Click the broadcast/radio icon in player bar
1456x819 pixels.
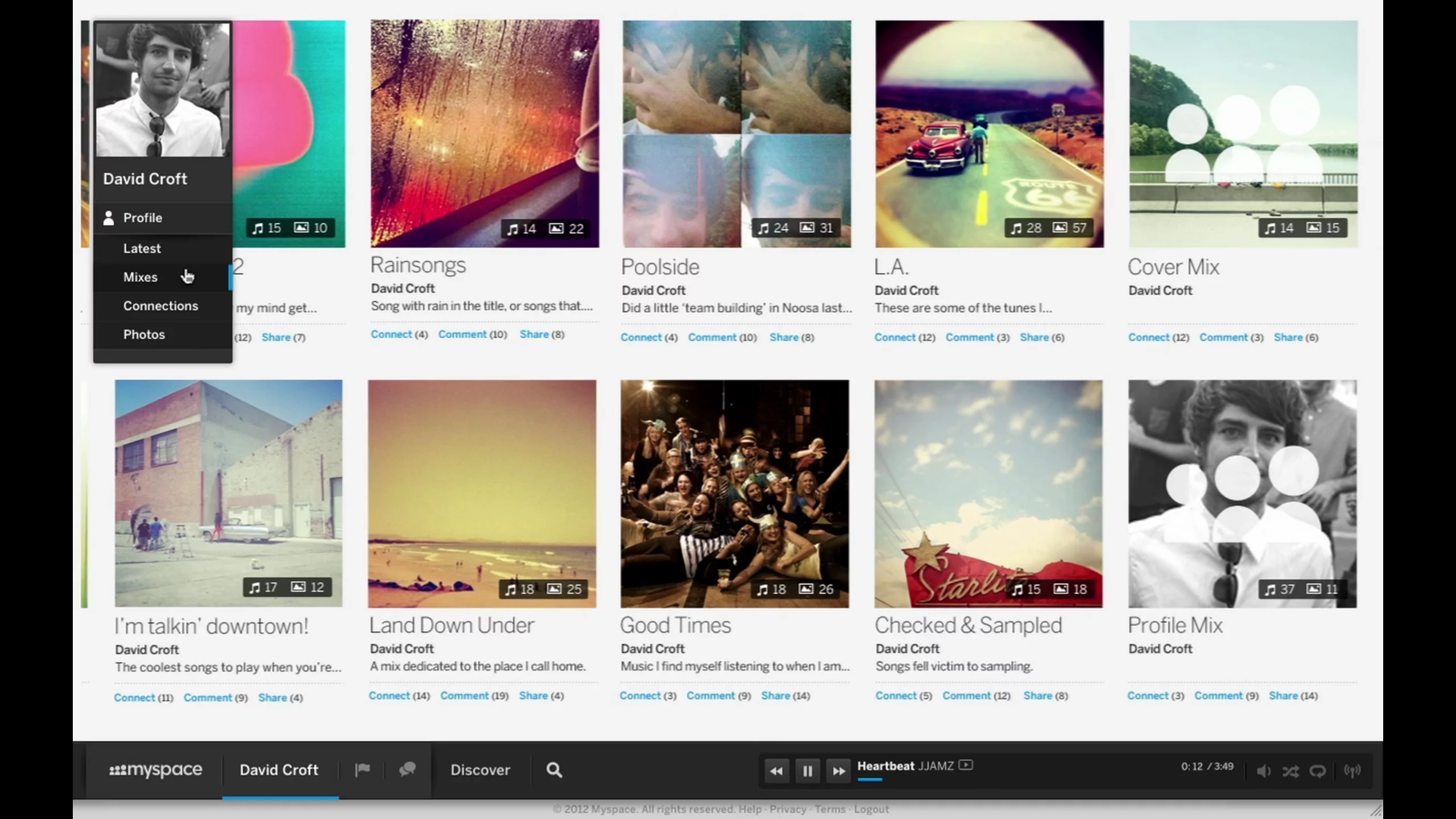[x=1354, y=771]
